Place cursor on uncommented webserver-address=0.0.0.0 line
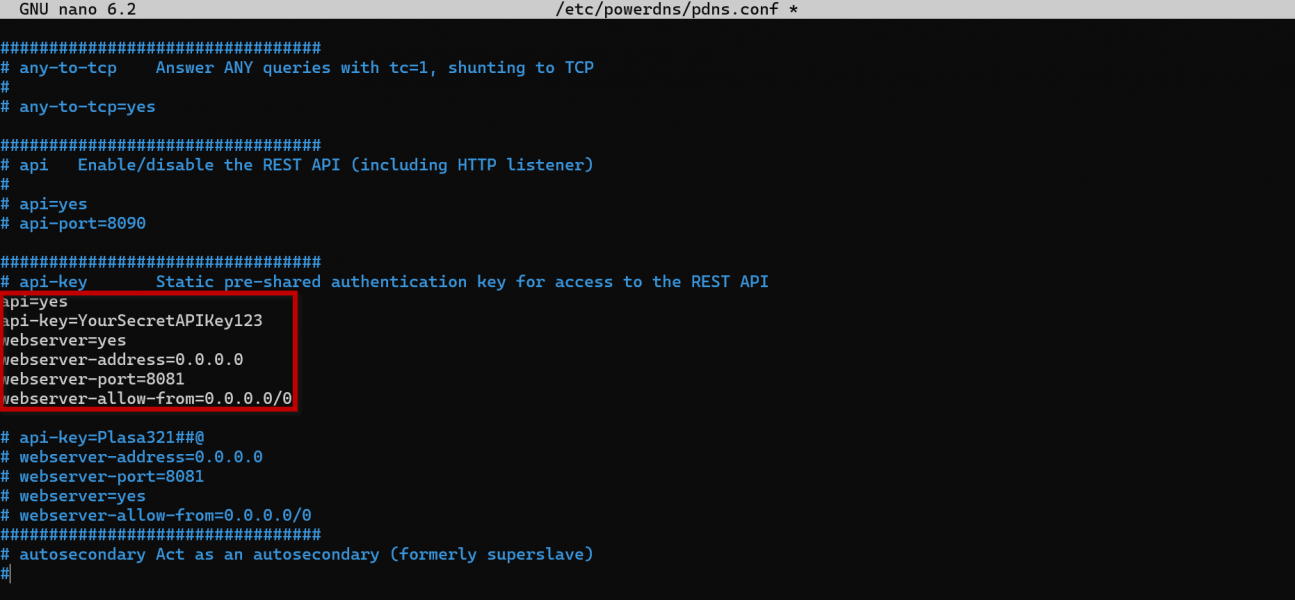The image size is (1295, 600). coord(122,360)
